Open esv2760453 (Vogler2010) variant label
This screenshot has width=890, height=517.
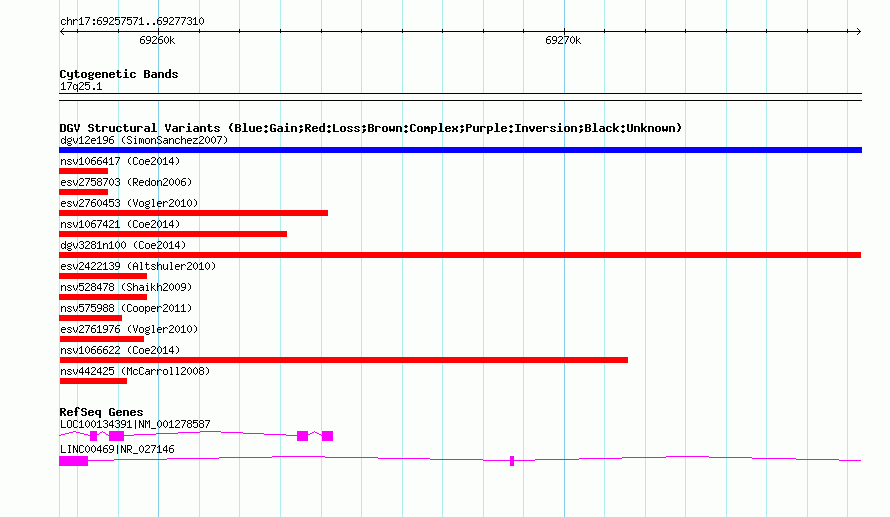pyautogui.click(x=129, y=203)
